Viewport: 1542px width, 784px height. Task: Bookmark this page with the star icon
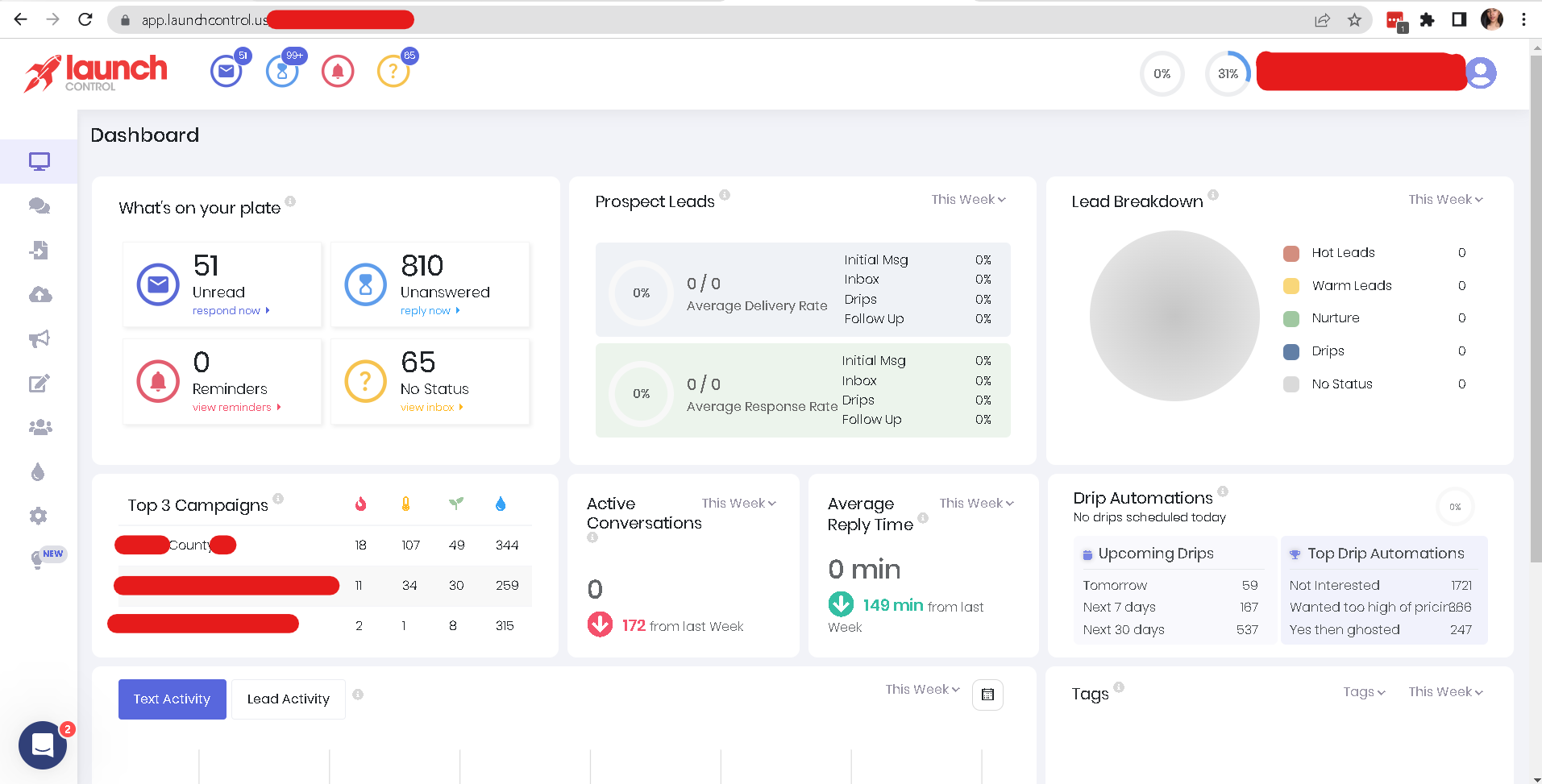pyautogui.click(x=1354, y=19)
